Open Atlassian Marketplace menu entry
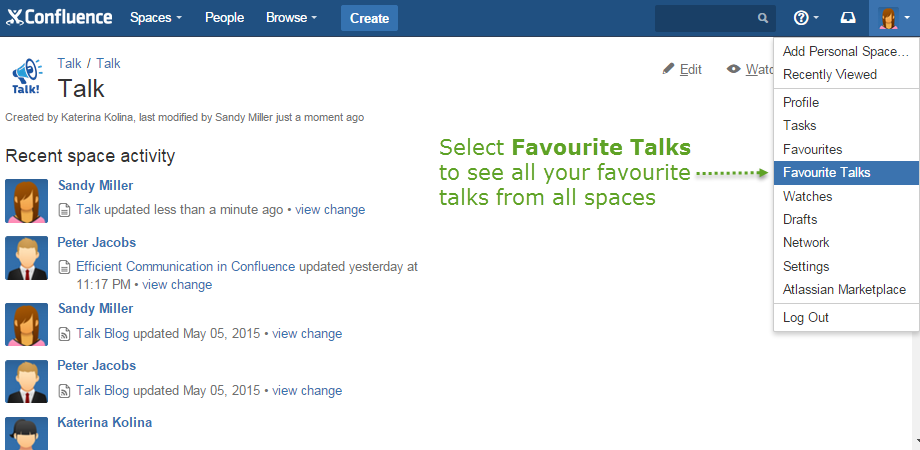The width and height of the screenshot is (920, 450). click(844, 290)
